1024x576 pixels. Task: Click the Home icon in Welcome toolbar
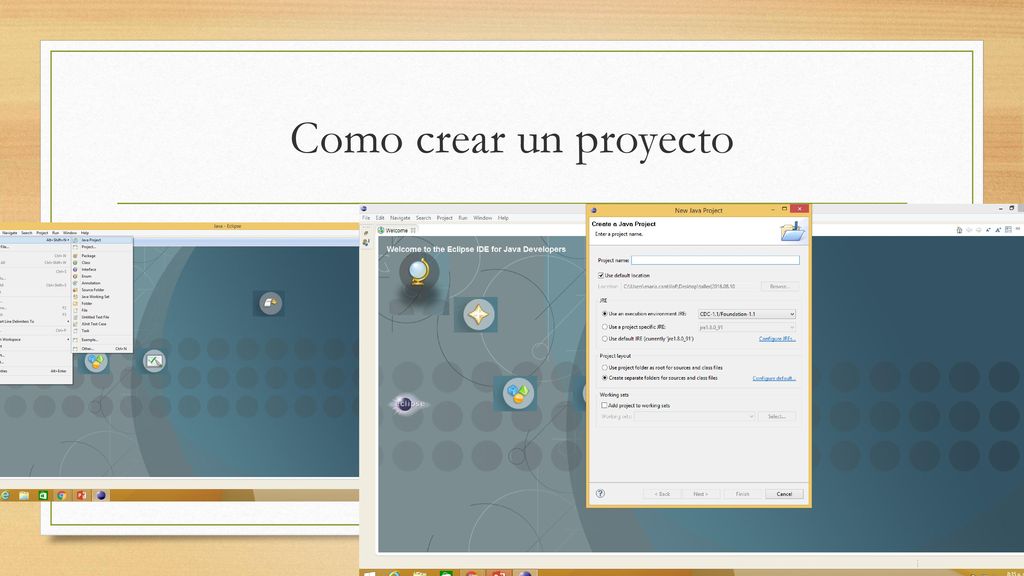tap(959, 230)
